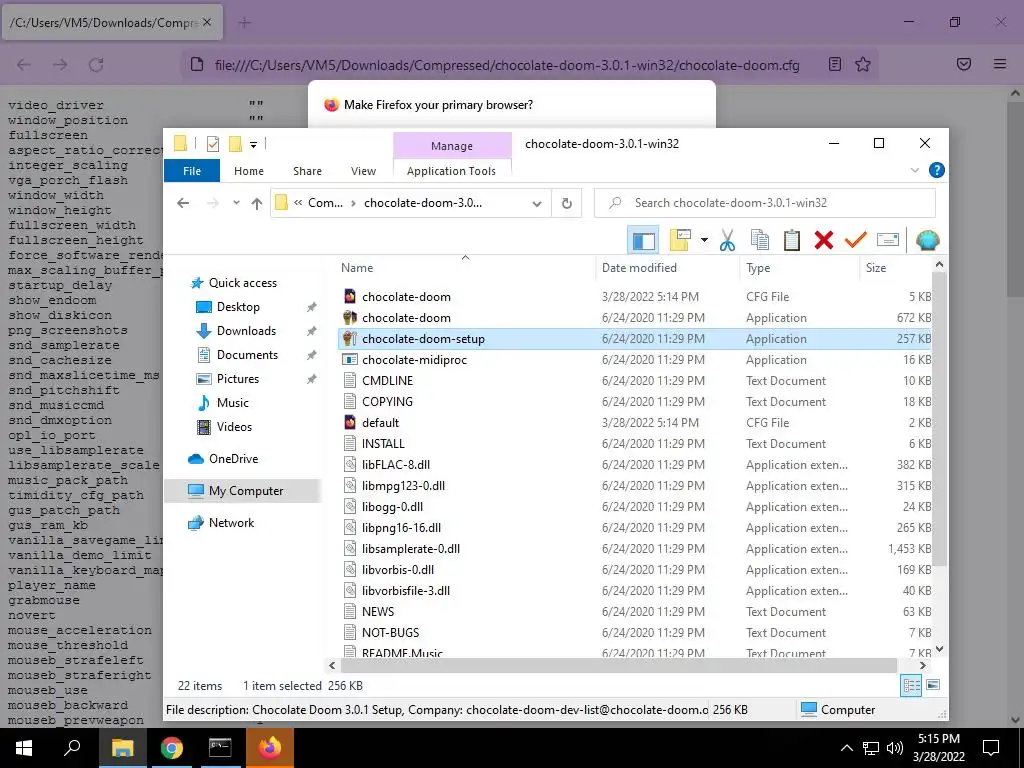The height and width of the screenshot is (768, 1024).
Task: Go up one folder level
Action: click(257, 203)
